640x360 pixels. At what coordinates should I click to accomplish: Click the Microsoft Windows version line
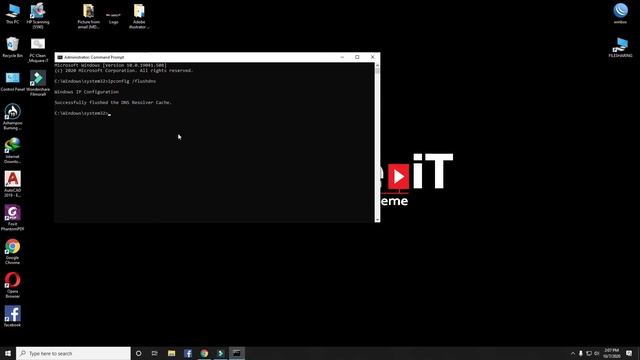click(x=110, y=65)
